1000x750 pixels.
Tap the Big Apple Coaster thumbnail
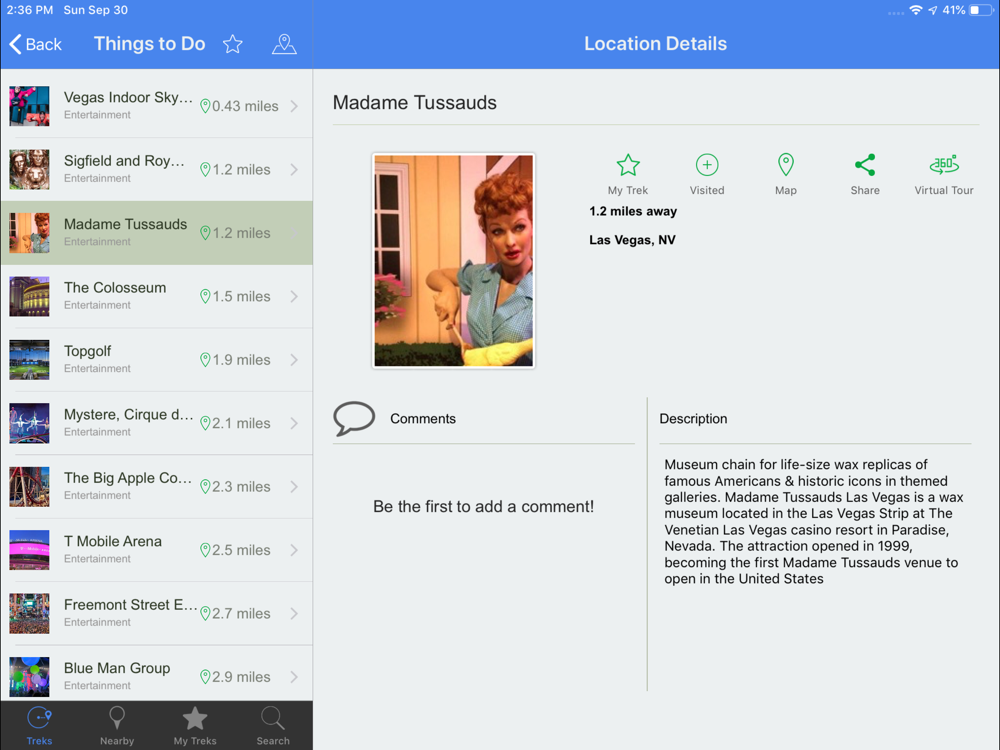[x=29, y=487]
